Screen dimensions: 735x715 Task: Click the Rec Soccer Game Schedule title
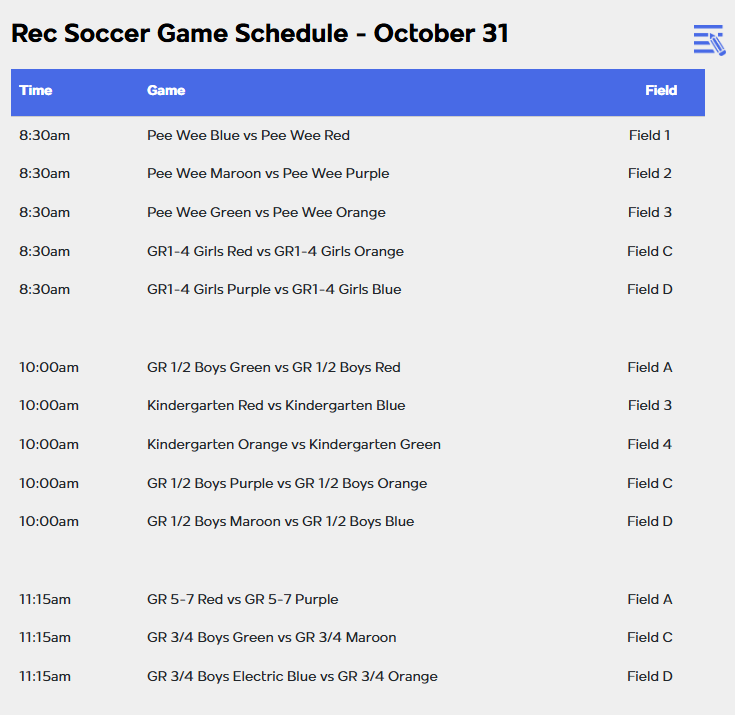260,33
